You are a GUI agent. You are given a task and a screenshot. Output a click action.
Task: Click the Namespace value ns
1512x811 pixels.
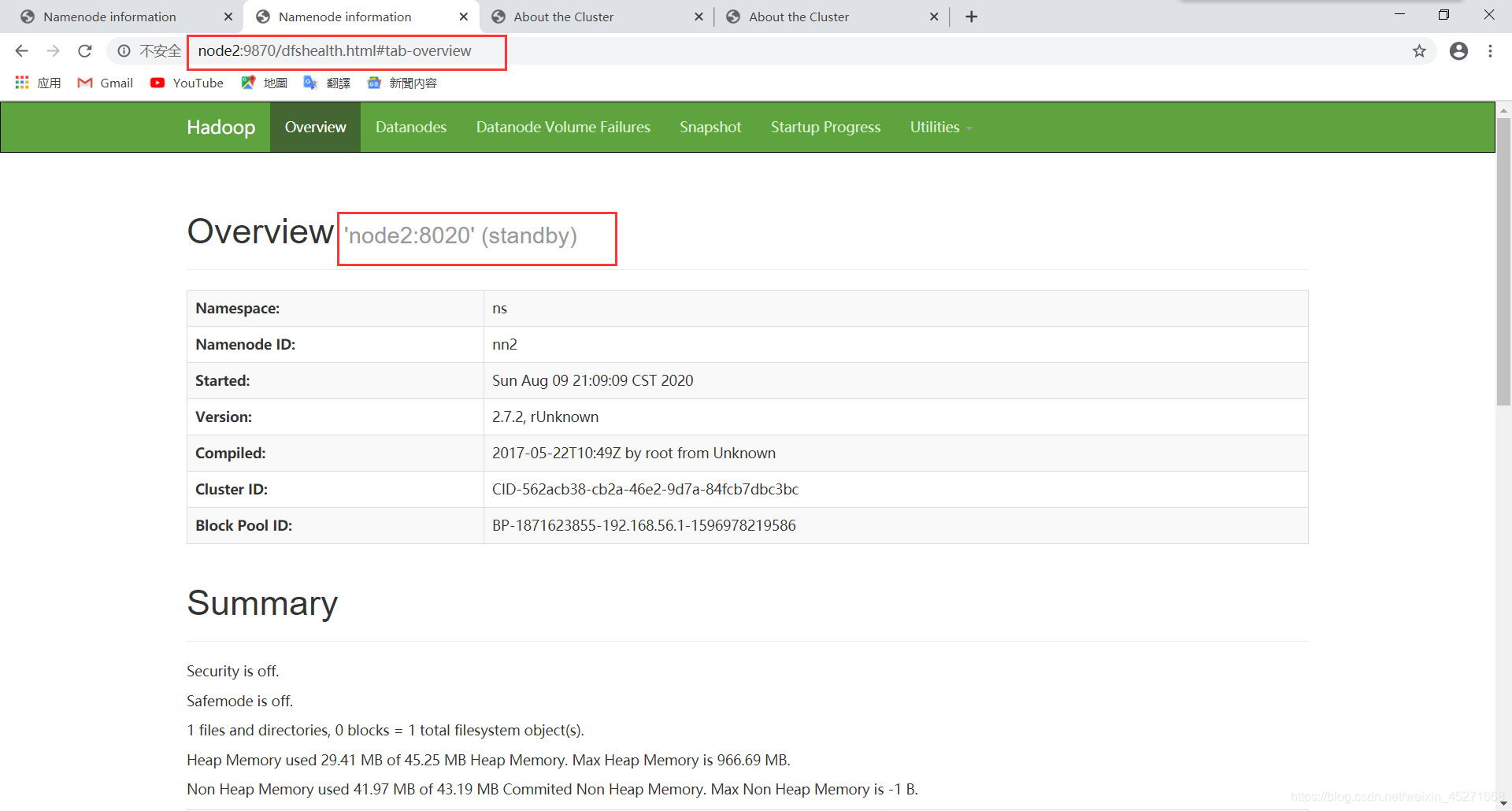(499, 308)
